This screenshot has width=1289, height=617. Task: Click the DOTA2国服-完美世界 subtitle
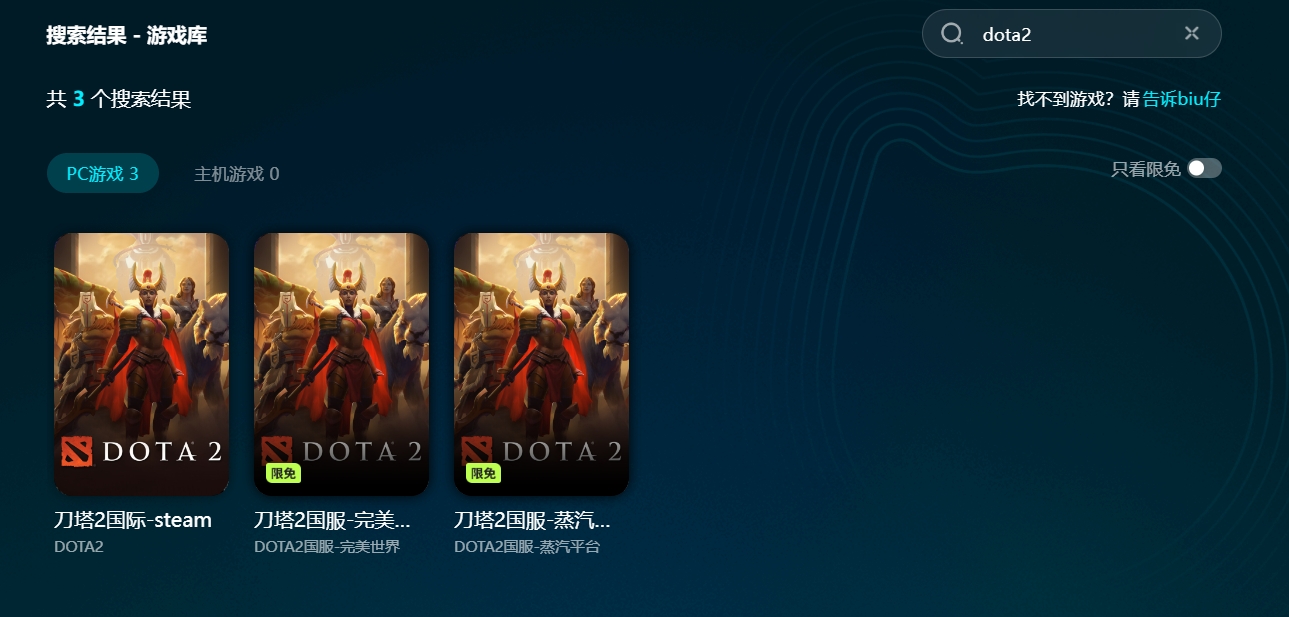(327, 547)
